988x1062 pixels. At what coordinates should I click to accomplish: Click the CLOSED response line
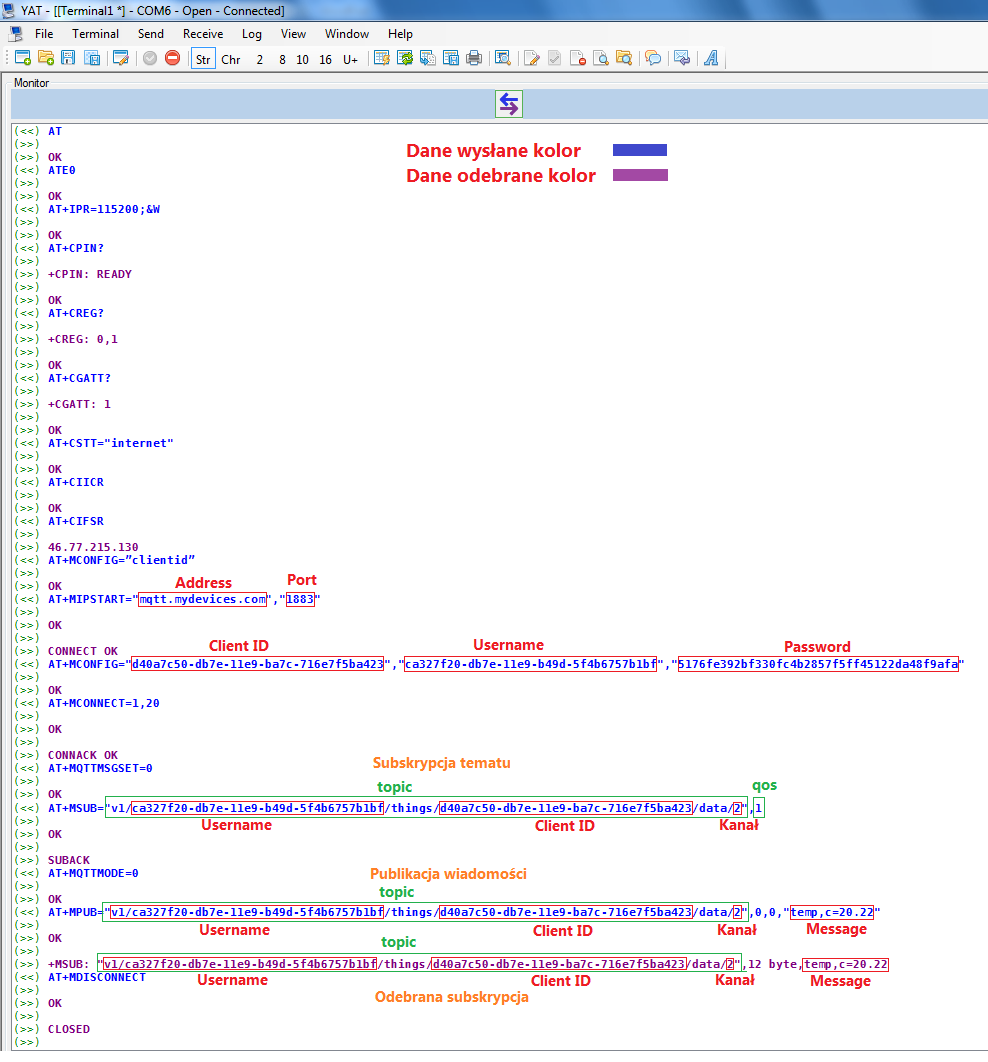coord(68,1029)
